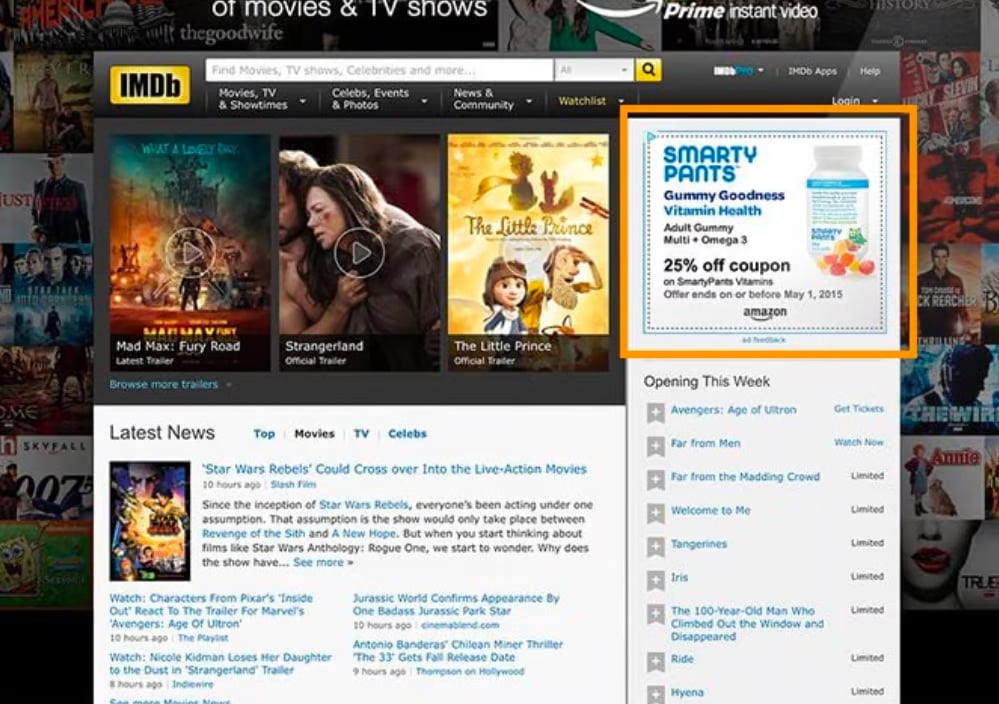Open the Star Wars Rebels news thumbnail
Screen dimensions: 999x704
coord(150,521)
